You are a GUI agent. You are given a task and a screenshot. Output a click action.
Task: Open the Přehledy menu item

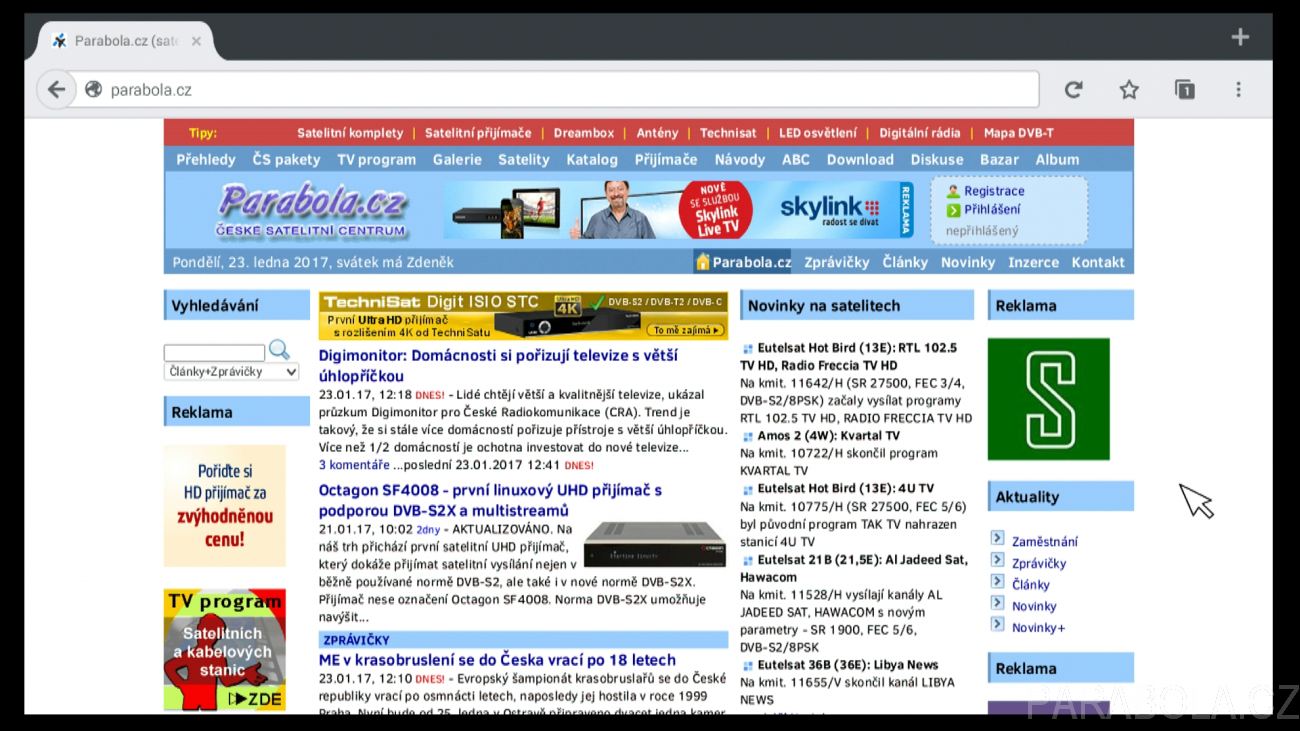point(206,159)
